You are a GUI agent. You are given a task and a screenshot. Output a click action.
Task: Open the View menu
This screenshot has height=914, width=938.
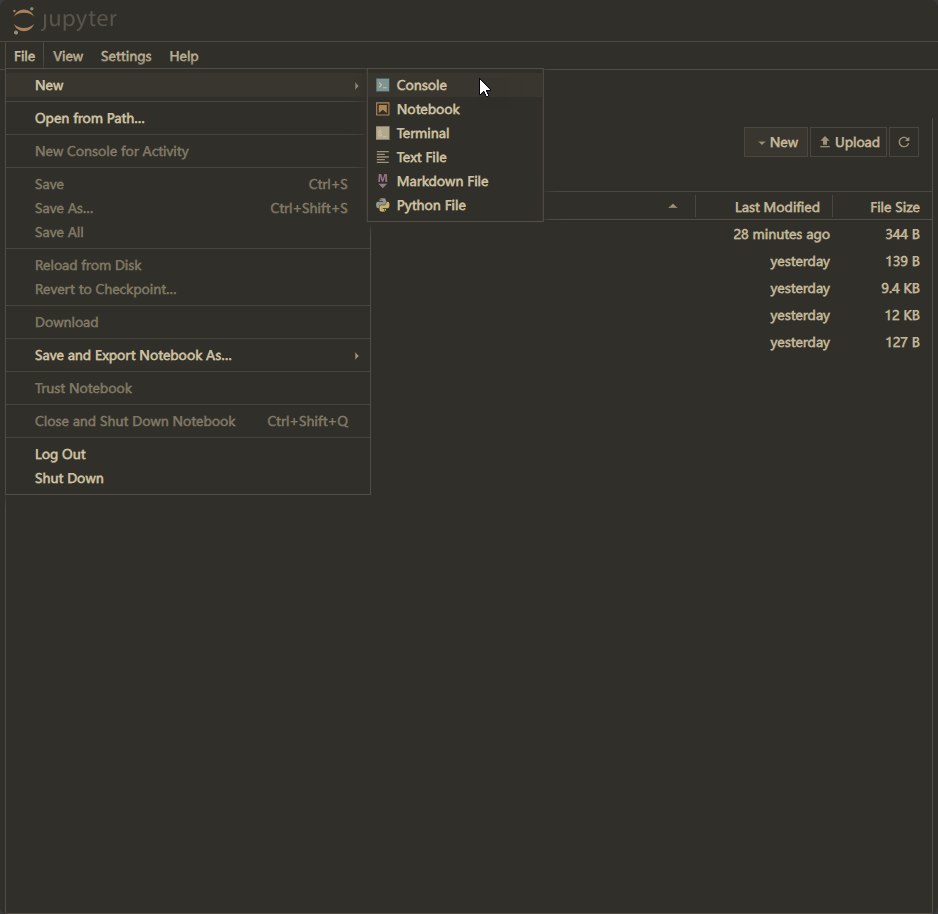tap(68, 56)
